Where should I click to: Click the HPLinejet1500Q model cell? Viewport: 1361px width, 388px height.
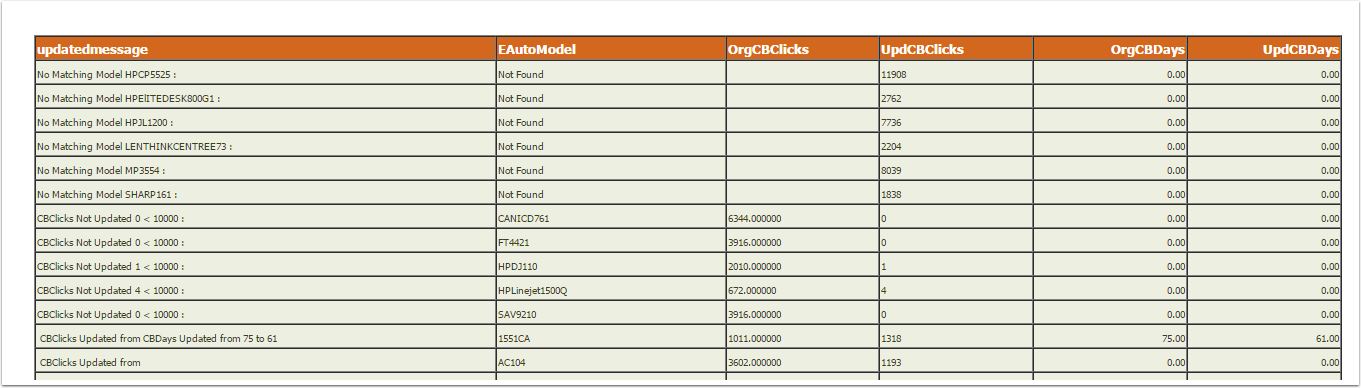click(611, 290)
